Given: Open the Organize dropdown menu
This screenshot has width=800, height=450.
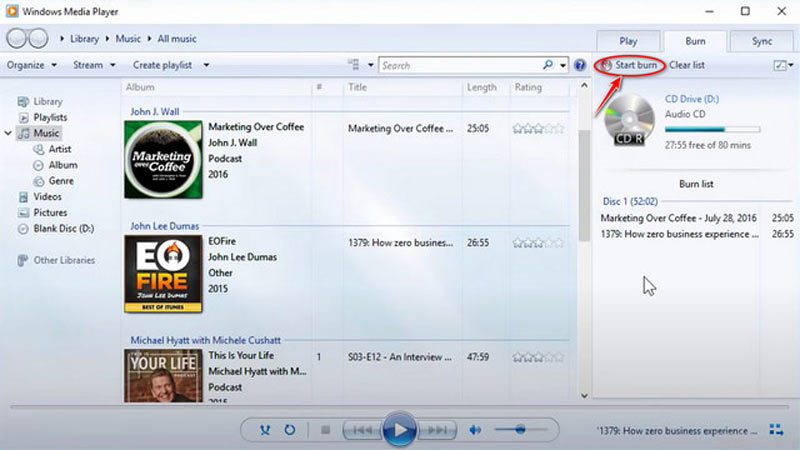Looking at the screenshot, I should pos(32,65).
